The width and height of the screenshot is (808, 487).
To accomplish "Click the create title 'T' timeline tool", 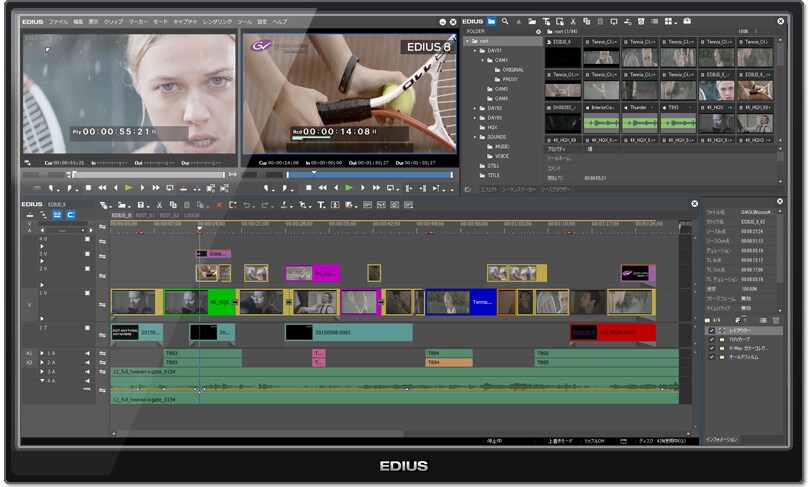I will tap(321, 205).
